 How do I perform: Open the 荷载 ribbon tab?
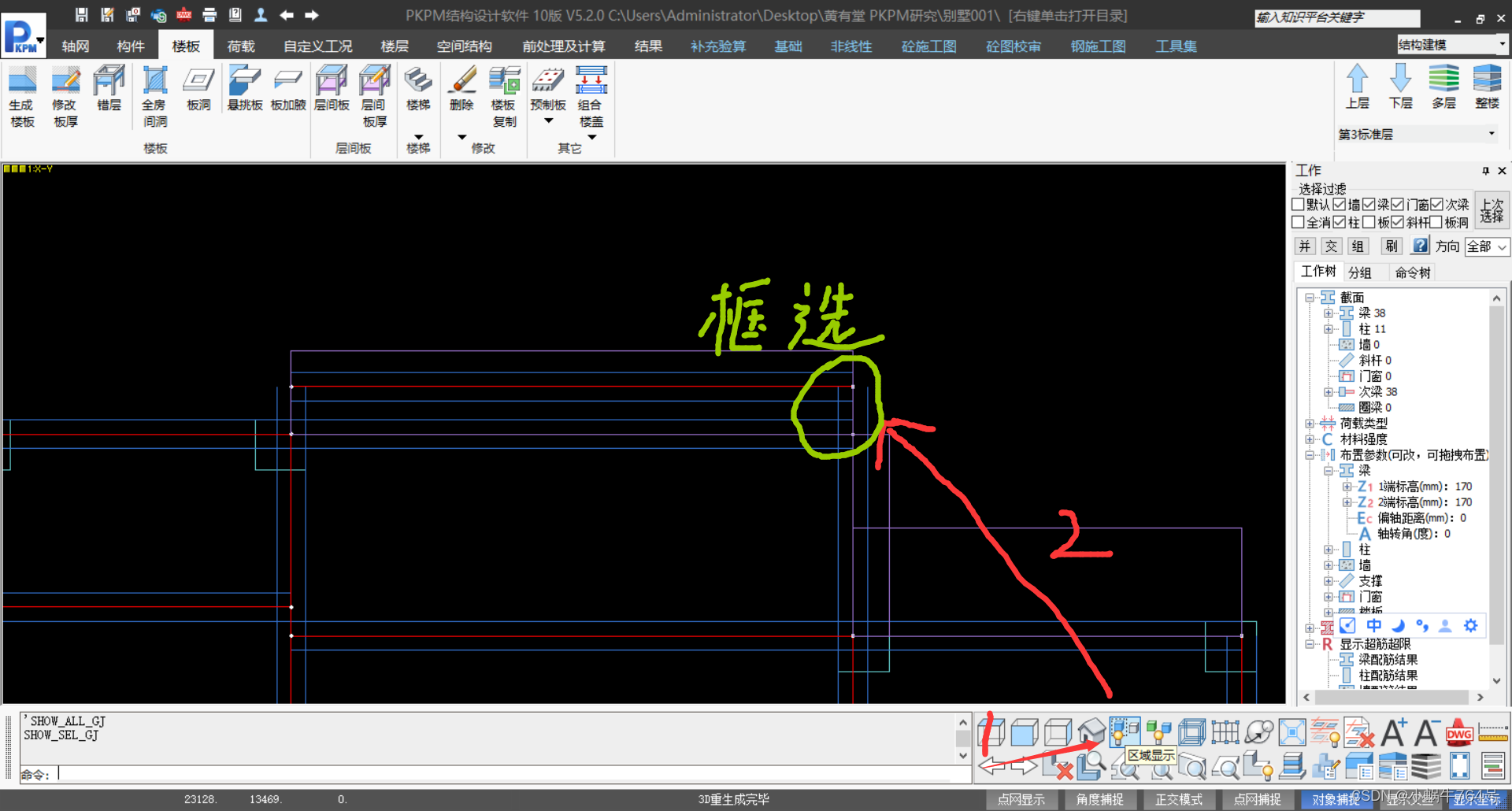[241, 46]
